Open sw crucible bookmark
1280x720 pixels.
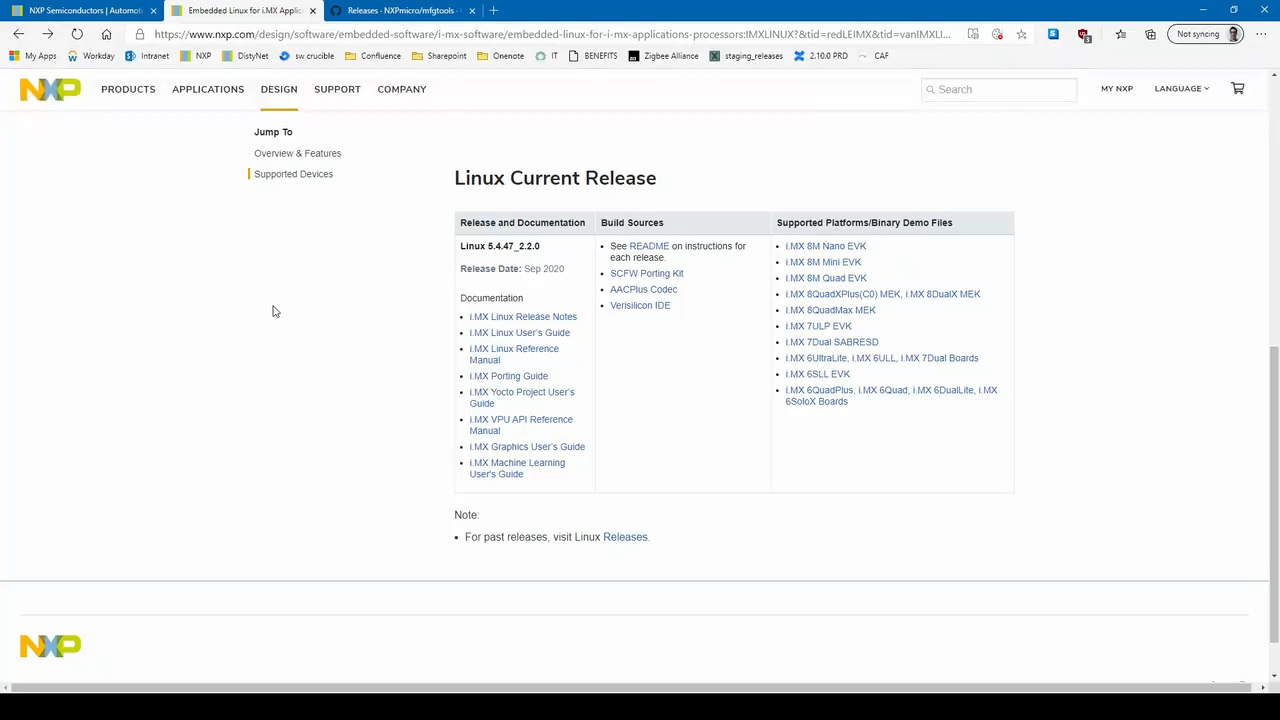pyautogui.click(x=307, y=56)
